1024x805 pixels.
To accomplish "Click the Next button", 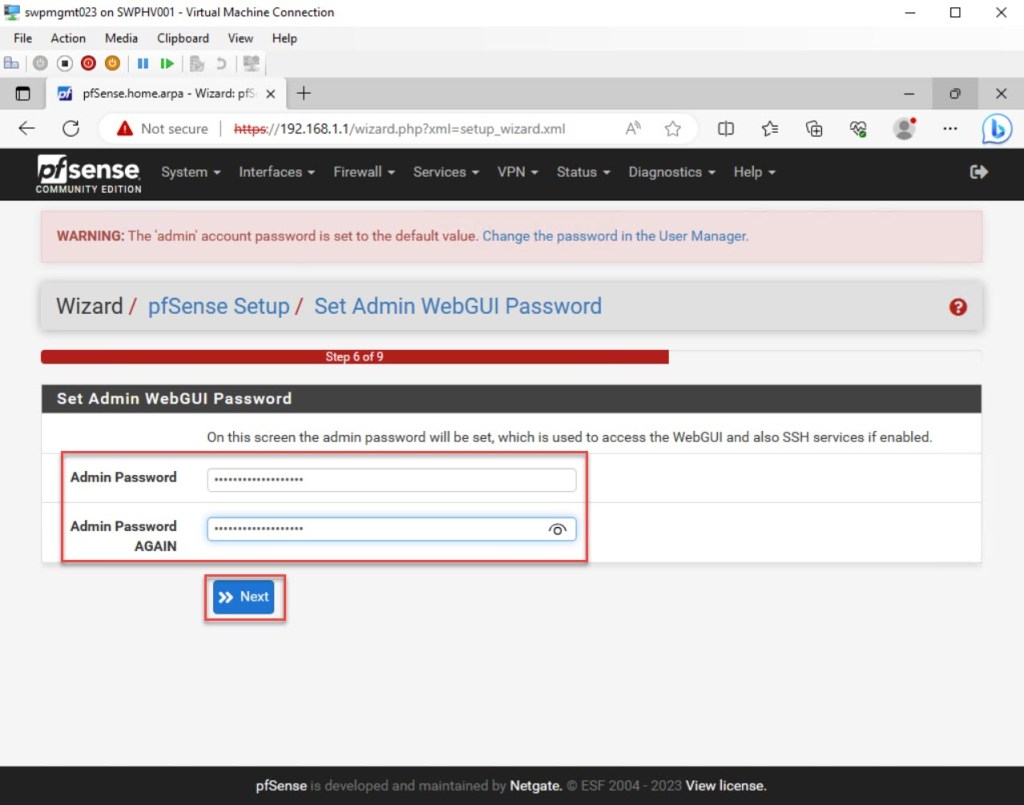I will (244, 597).
